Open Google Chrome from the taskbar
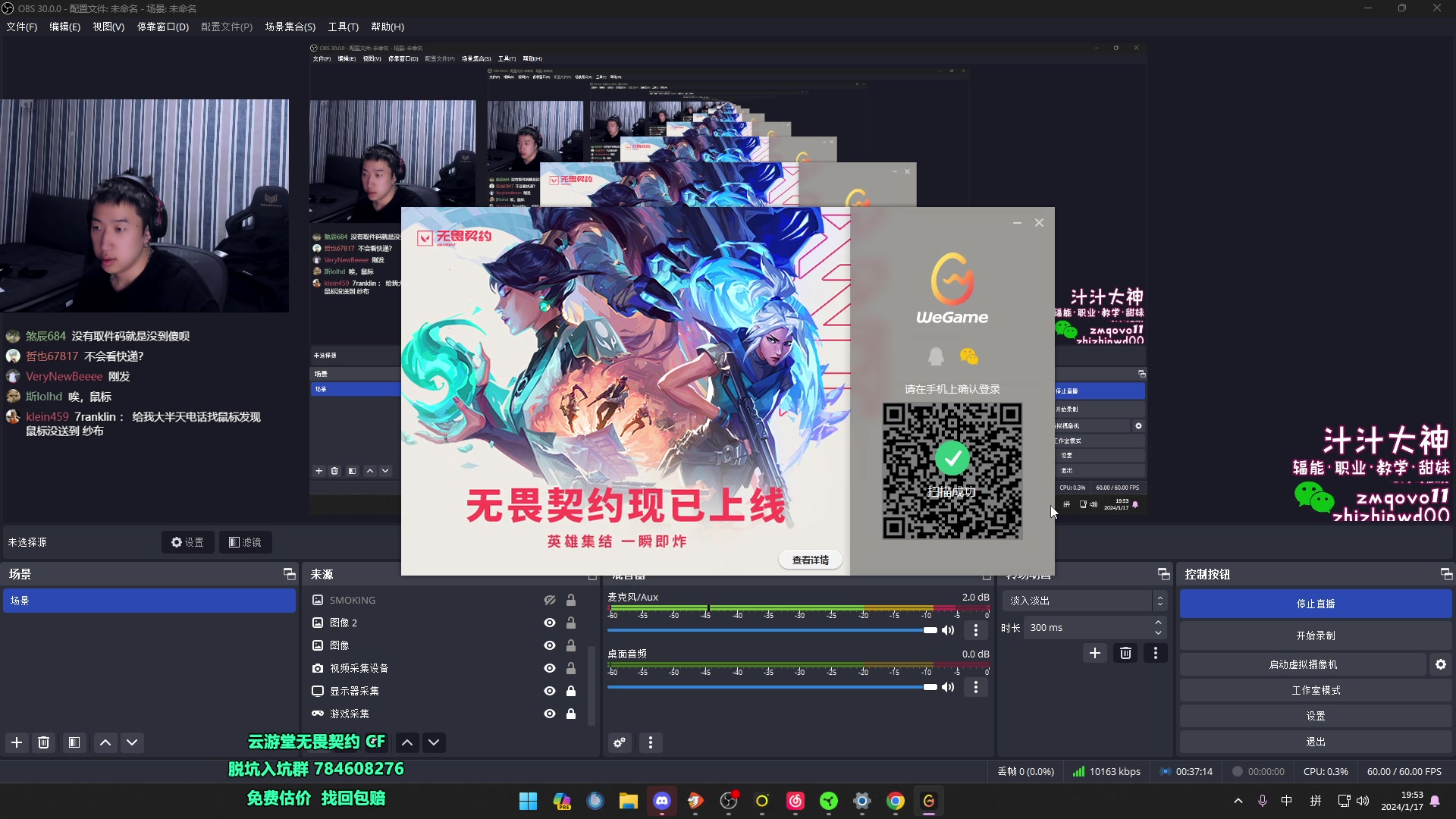This screenshot has height=819, width=1456. tap(896, 801)
